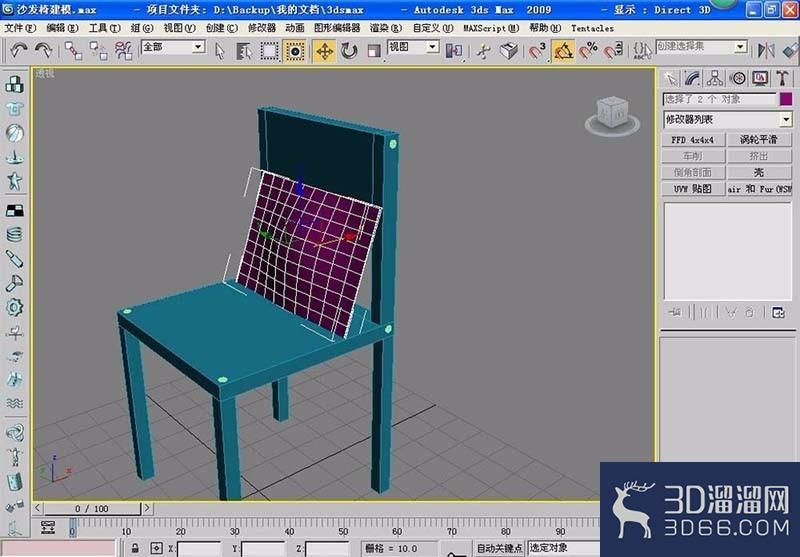Apply the FFD 4x4x4 modifier button

tap(693, 139)
